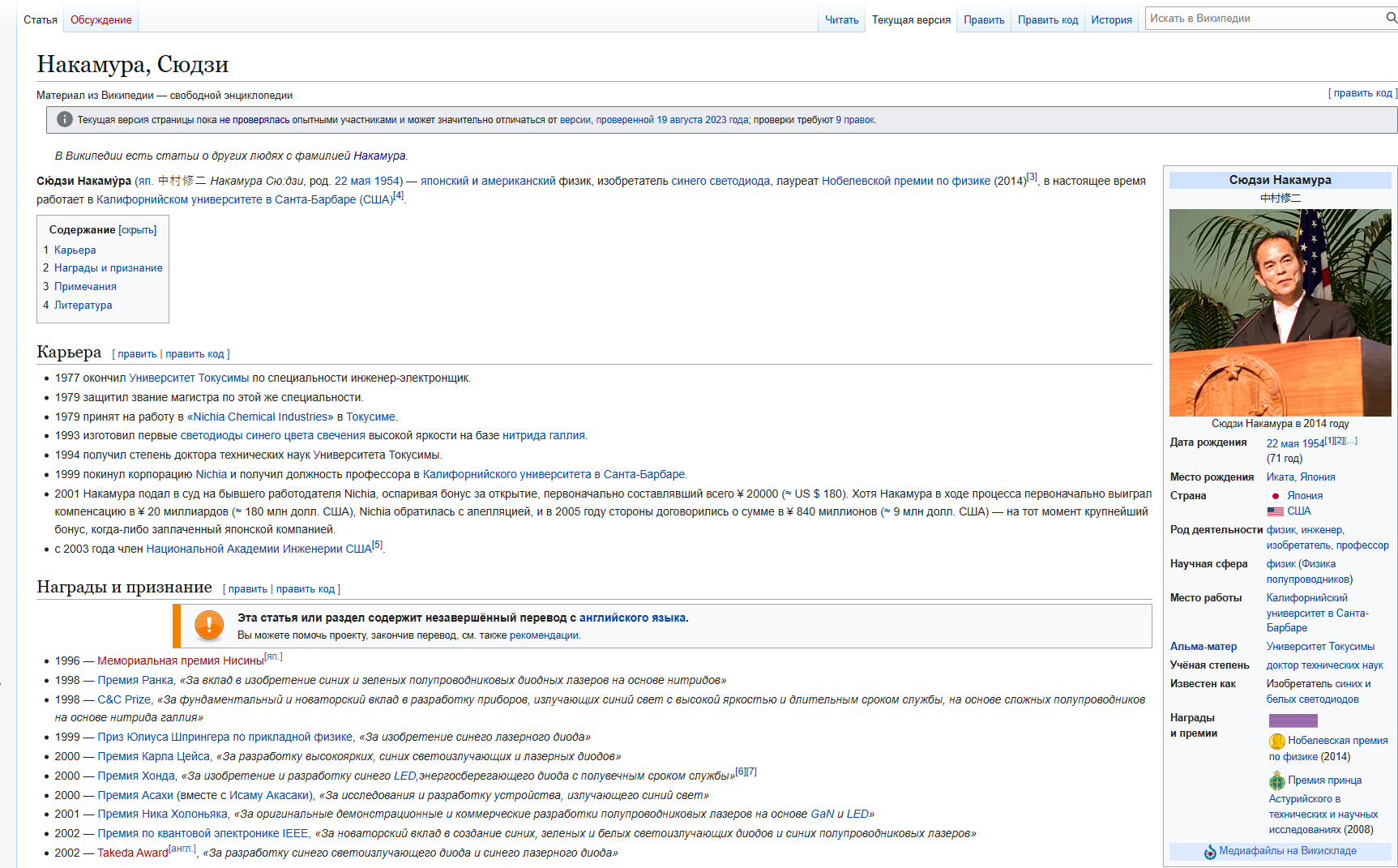Open the Нобелевской премии по физике link in intro

(906, 182)
